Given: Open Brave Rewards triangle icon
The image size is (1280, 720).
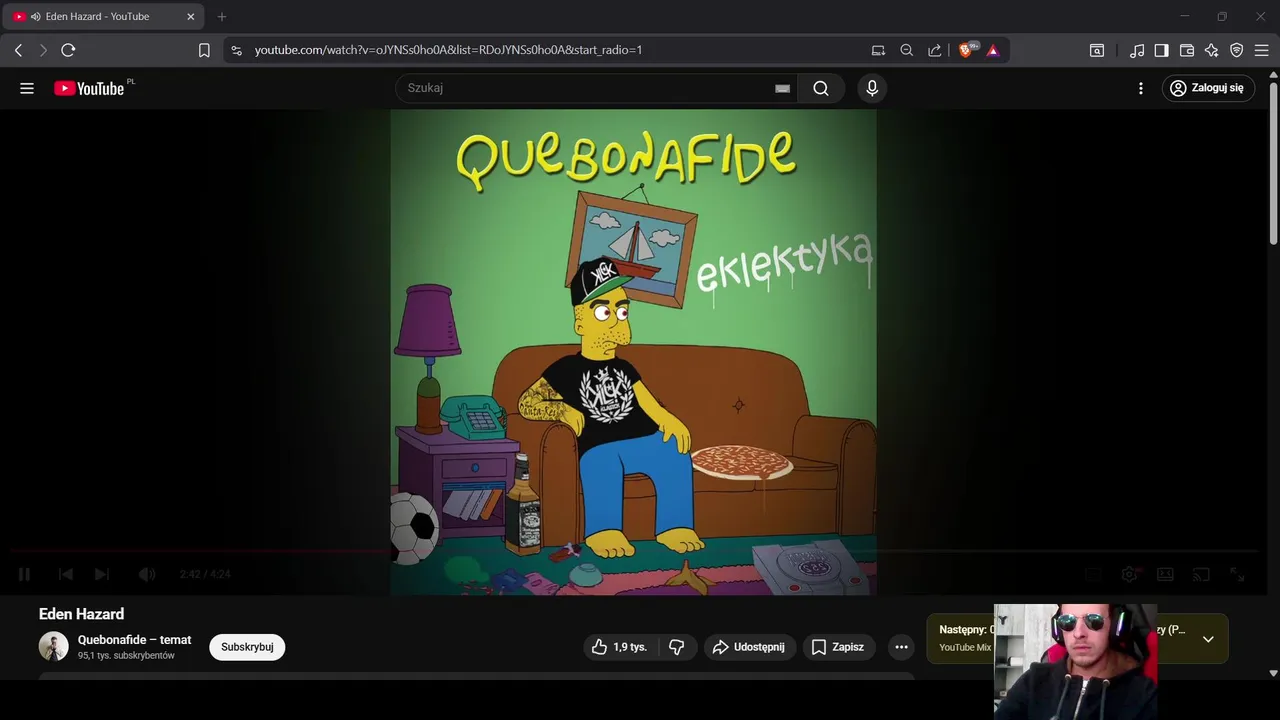Looking at the screenshot, I should 993,50.
